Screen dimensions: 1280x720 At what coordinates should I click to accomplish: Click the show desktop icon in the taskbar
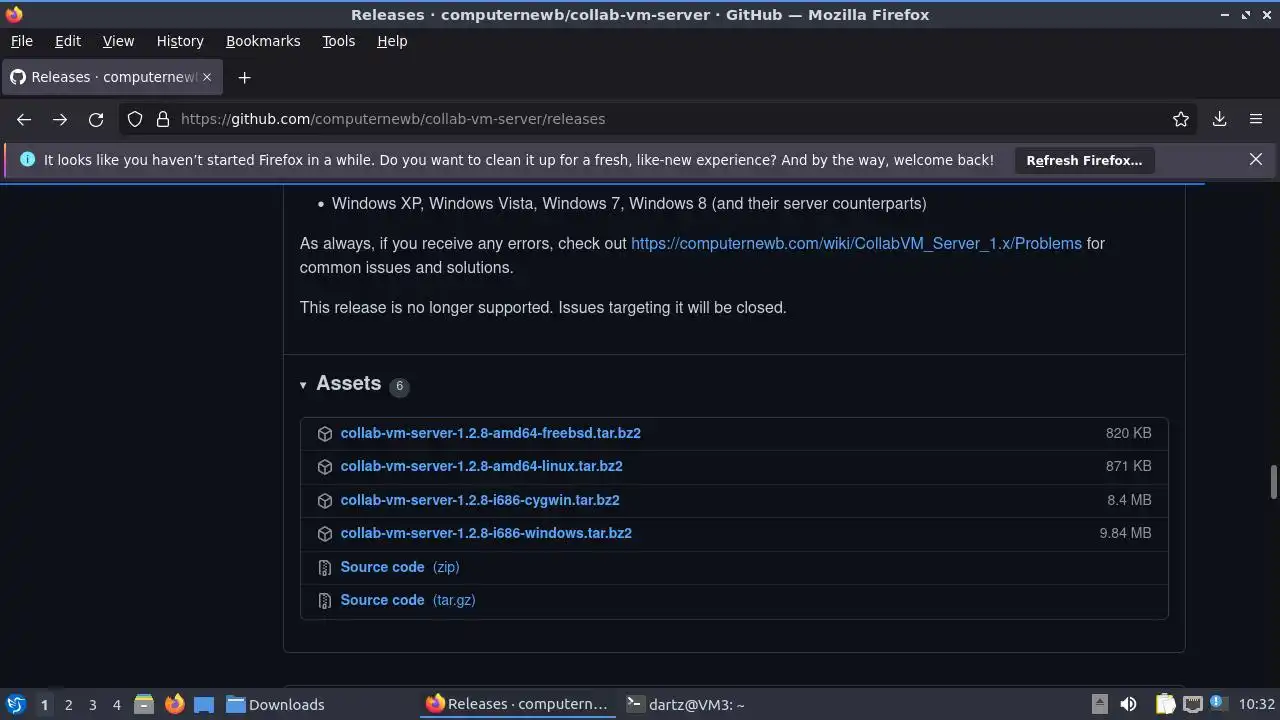point(204,705)
